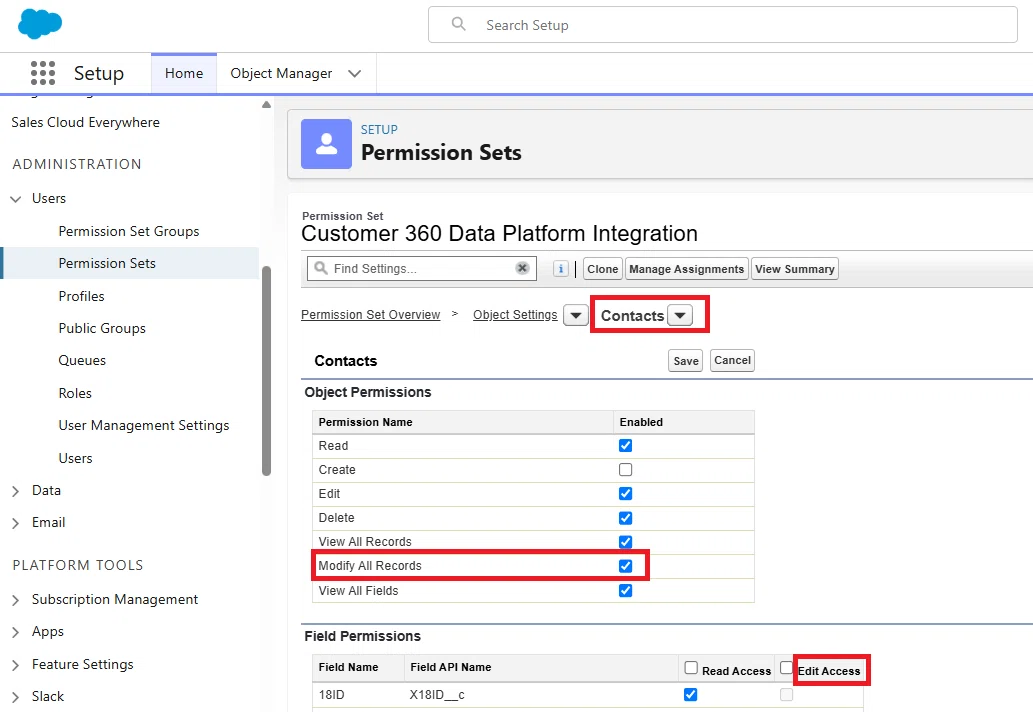This screenshot has width=1033, height=712.
Task: Expand the Email section
Action: [16, 523]
